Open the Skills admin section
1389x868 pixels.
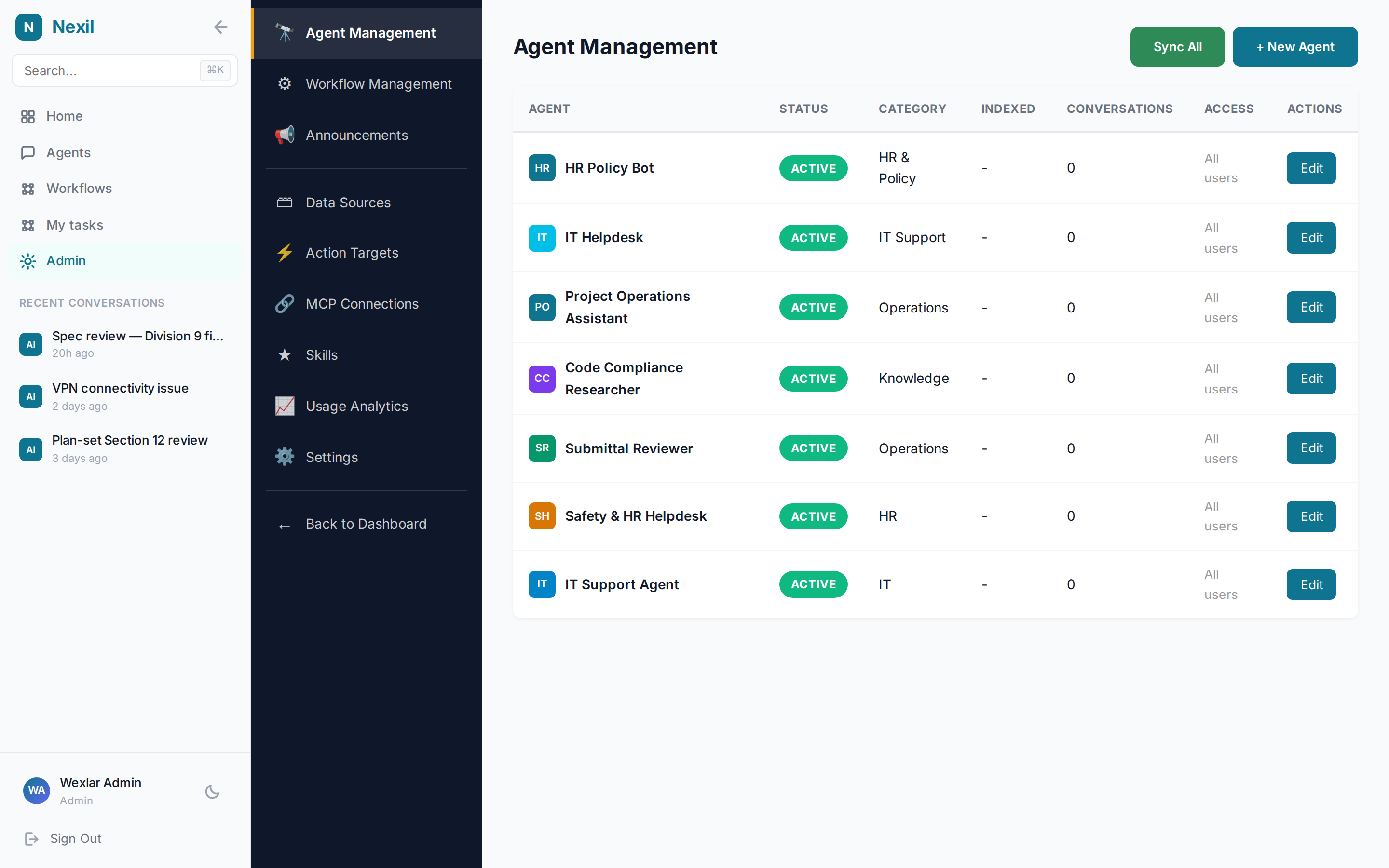pyautogui.click(x=367, y=355)
